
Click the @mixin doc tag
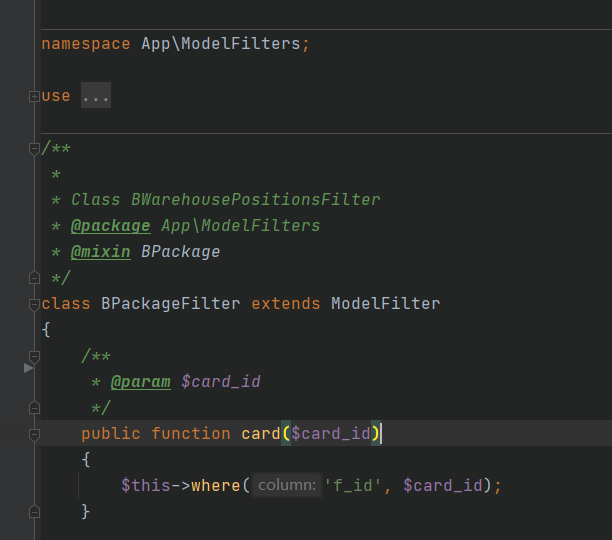101,252
